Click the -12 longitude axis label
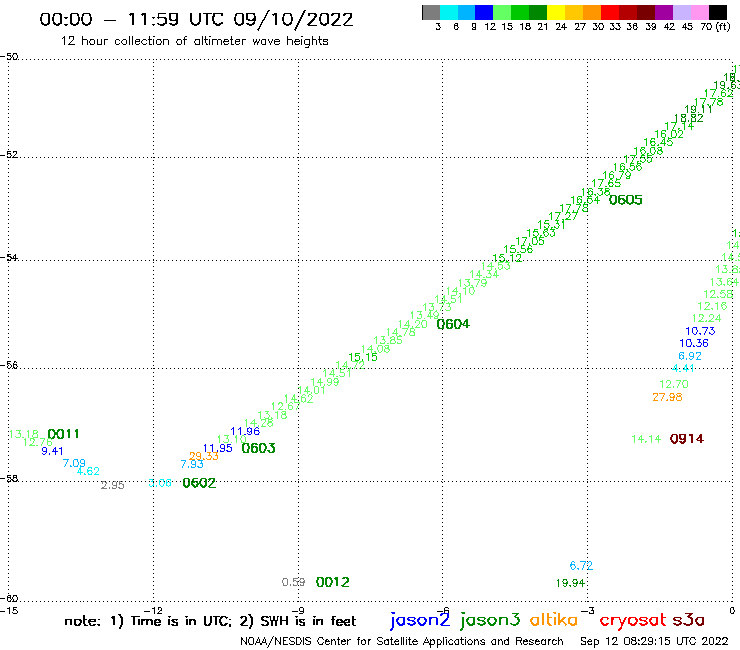Image resolution: width=740 pixels, height=650 pixels. pos(153,611)
